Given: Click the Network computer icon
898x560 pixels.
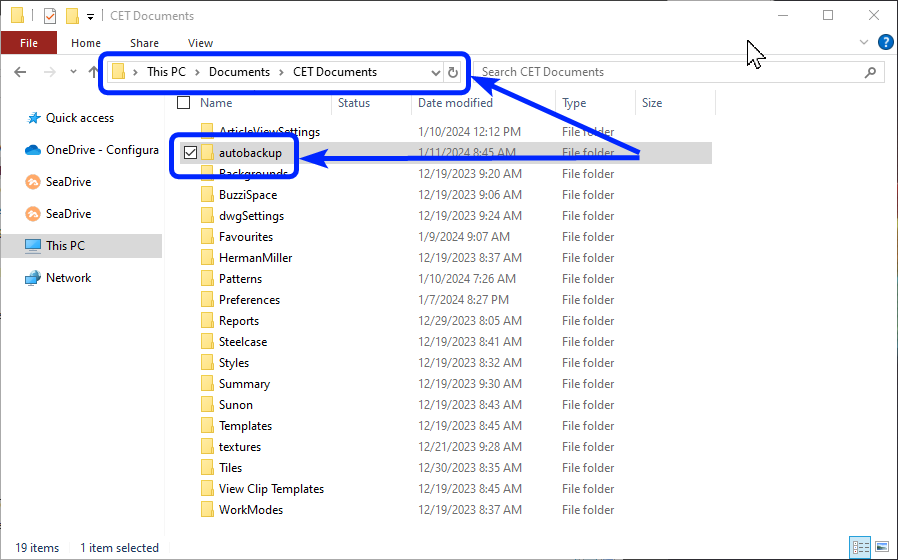Looking at the screenshot, I should (33, 278).
